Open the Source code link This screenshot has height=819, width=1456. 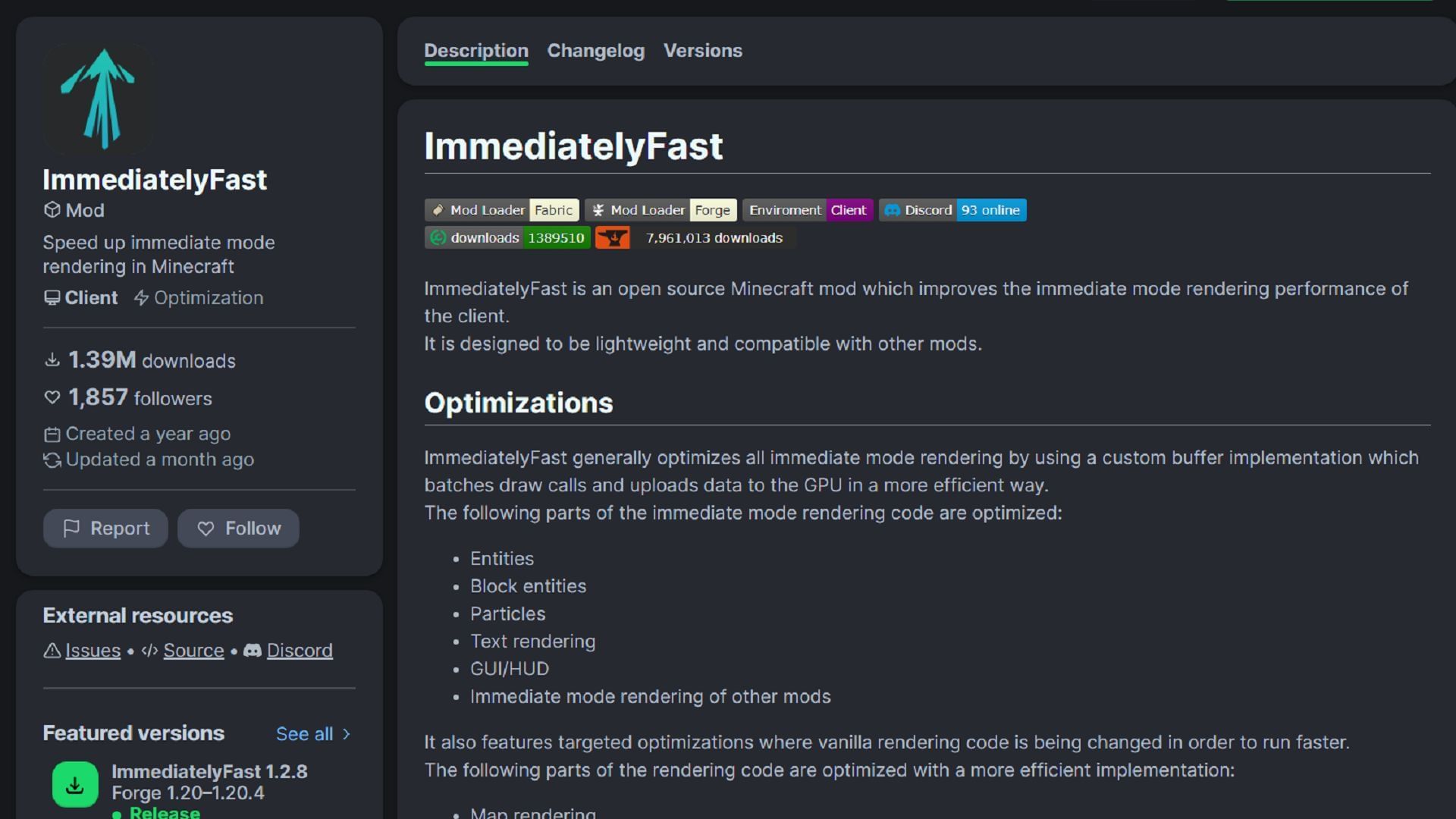pyautogui.click(x=193, y=650)
